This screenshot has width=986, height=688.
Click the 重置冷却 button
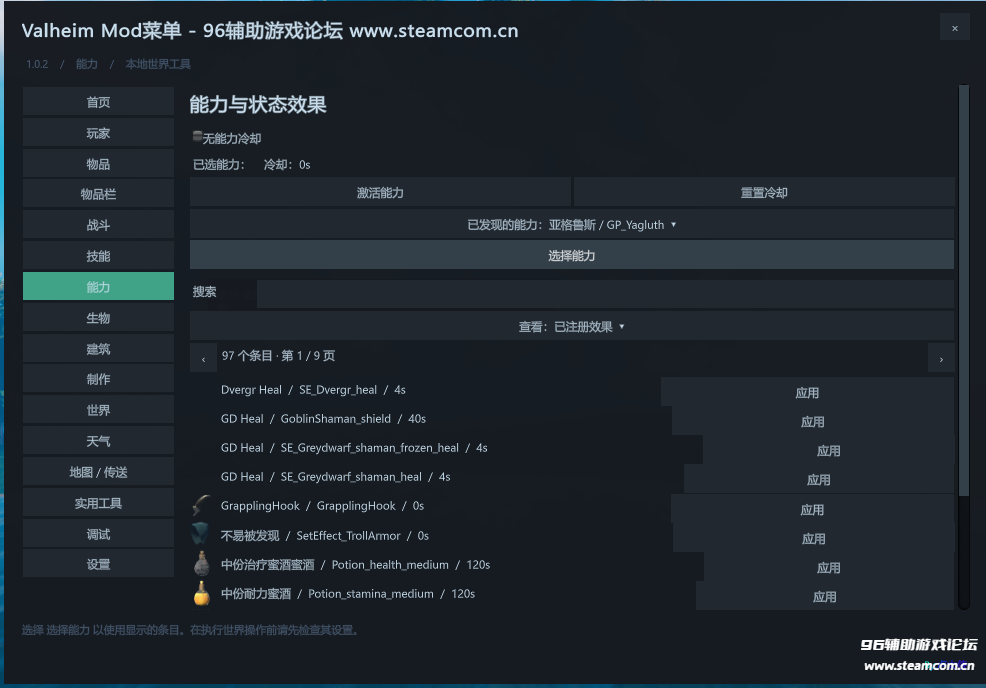(764, 192)
